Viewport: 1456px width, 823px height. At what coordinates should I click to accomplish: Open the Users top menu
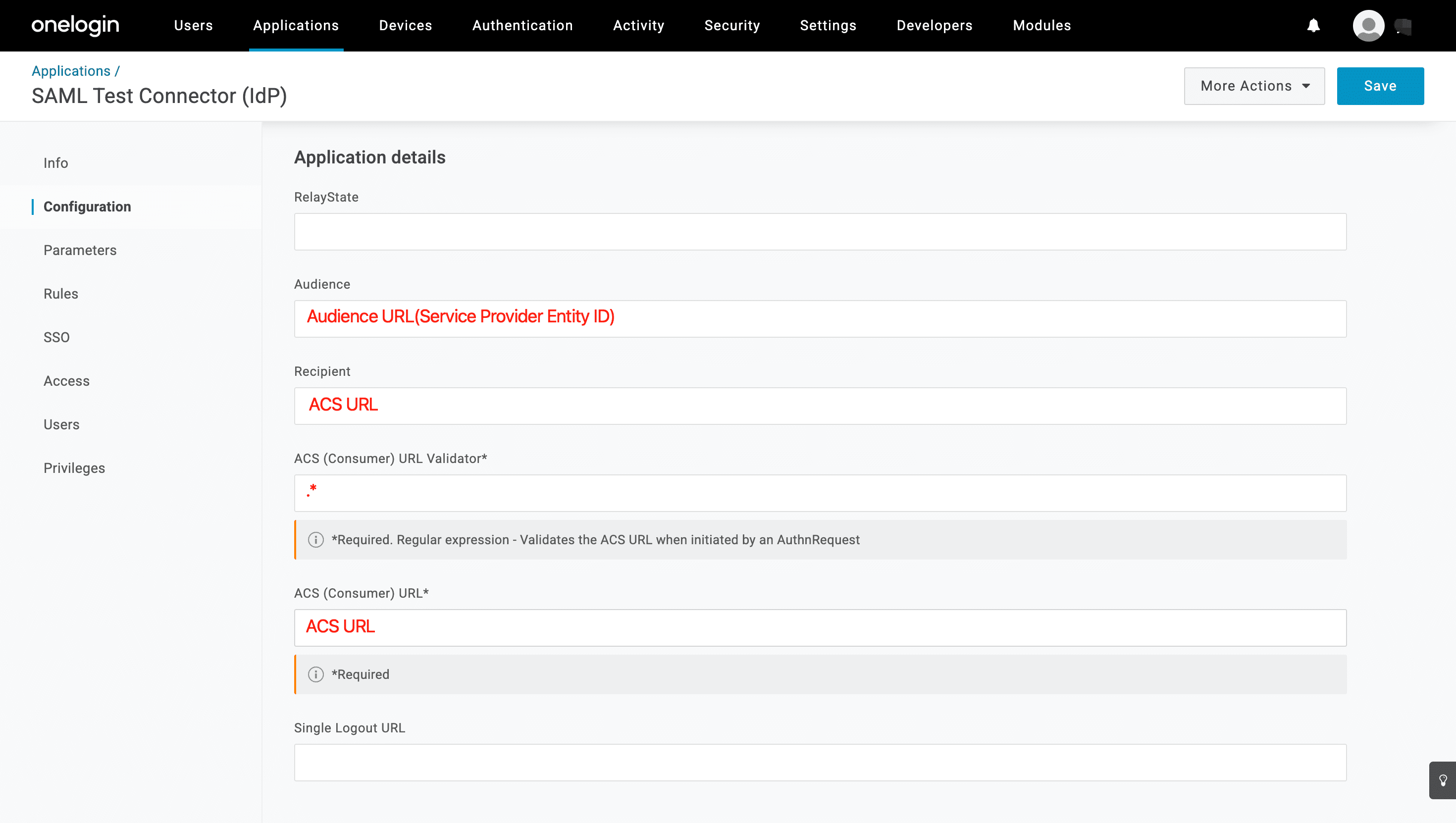193,25
